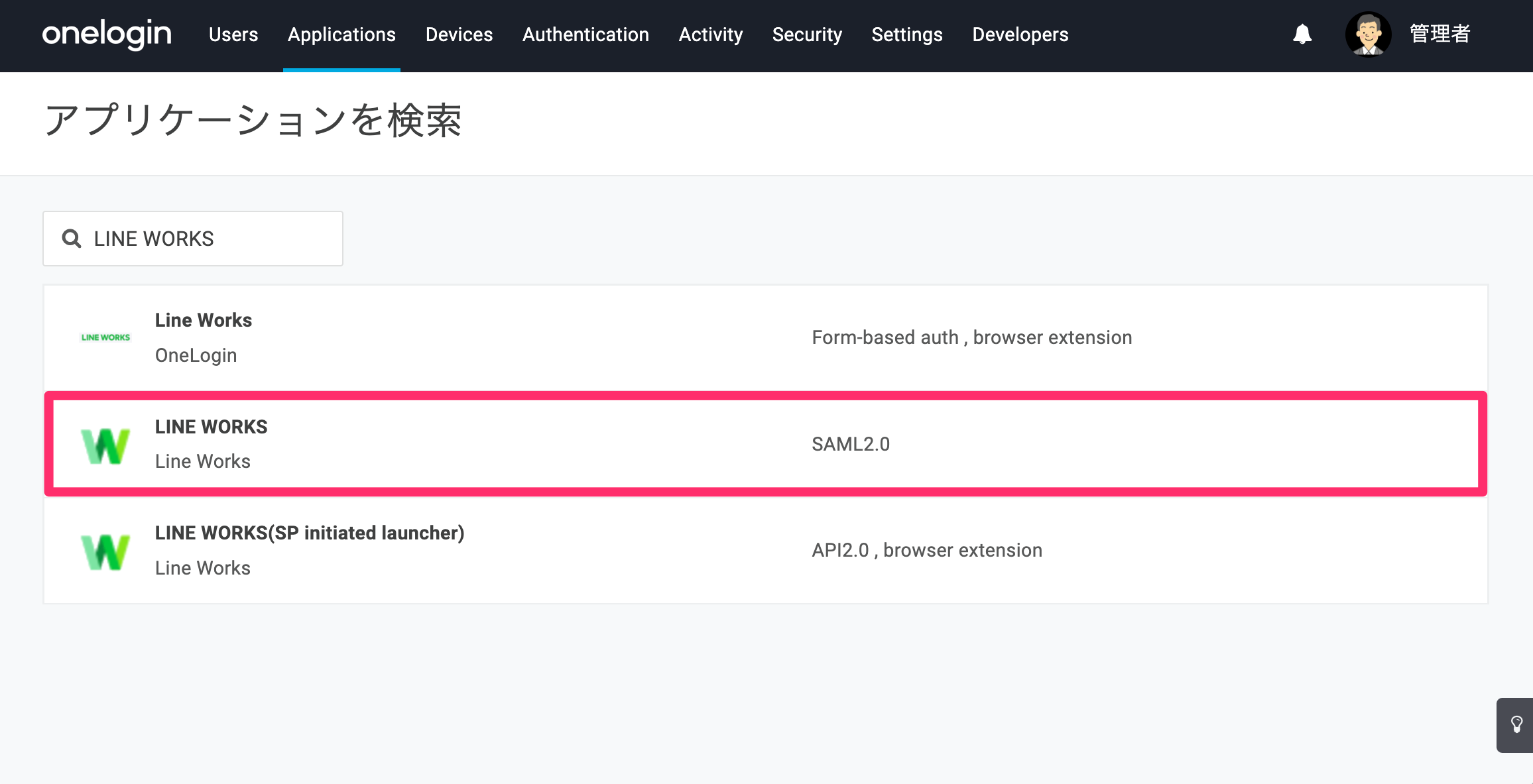Image resolution: width=1533 pixels, height=784 pixels.
Task: Click the OneLogin logo
Action: point(107,34)
